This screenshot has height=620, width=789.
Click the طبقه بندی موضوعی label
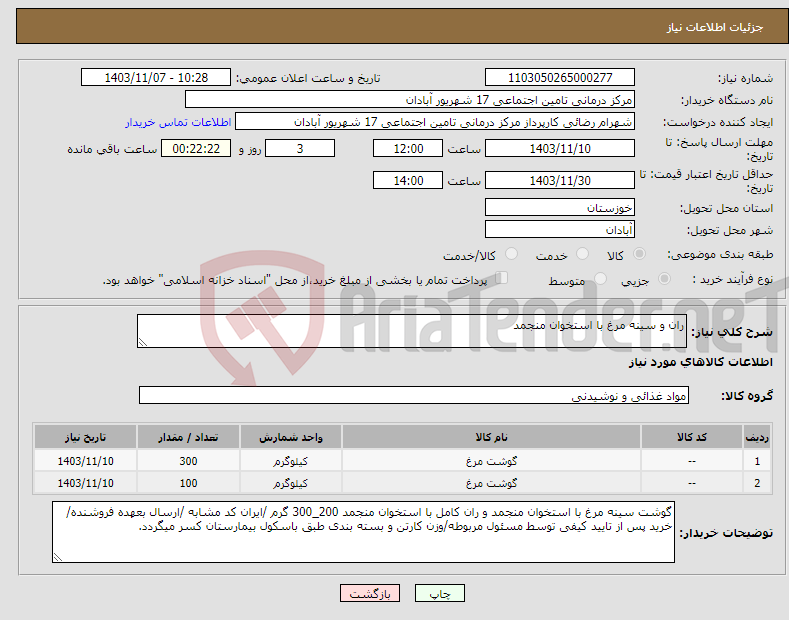click(x=720, y=254)
